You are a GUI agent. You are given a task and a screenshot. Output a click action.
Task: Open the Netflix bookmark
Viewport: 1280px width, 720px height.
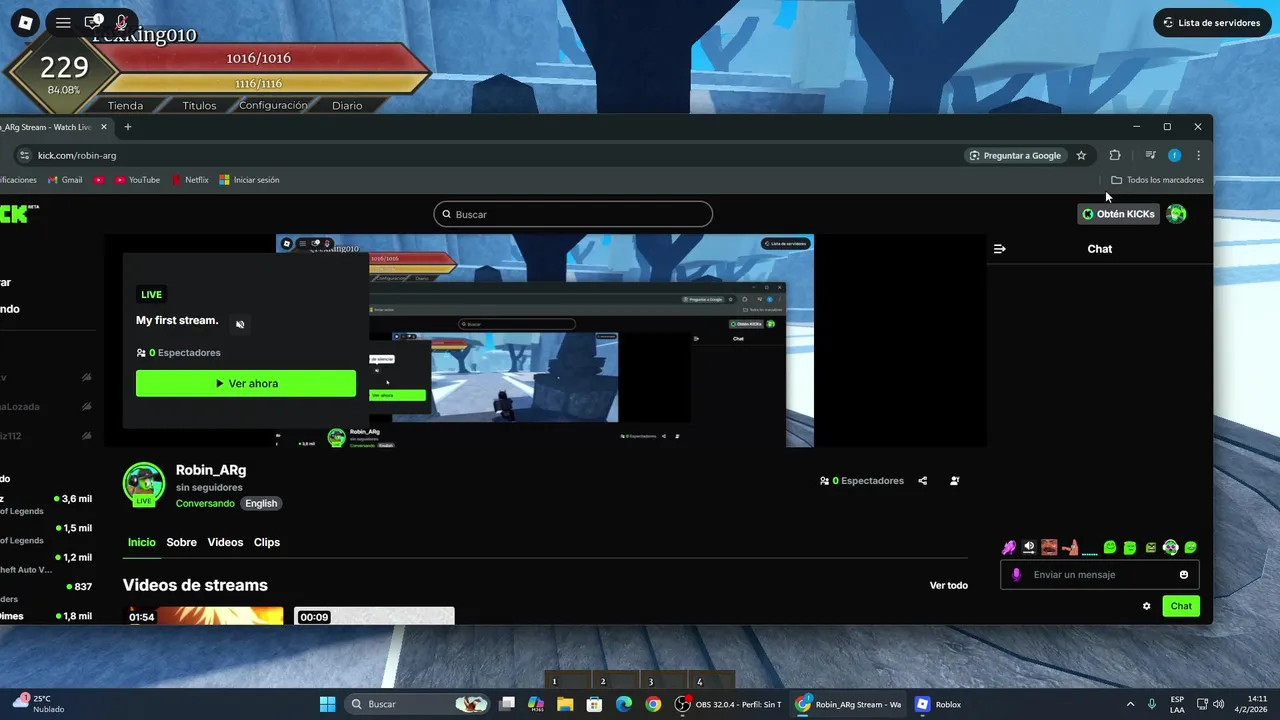[190, 180]
